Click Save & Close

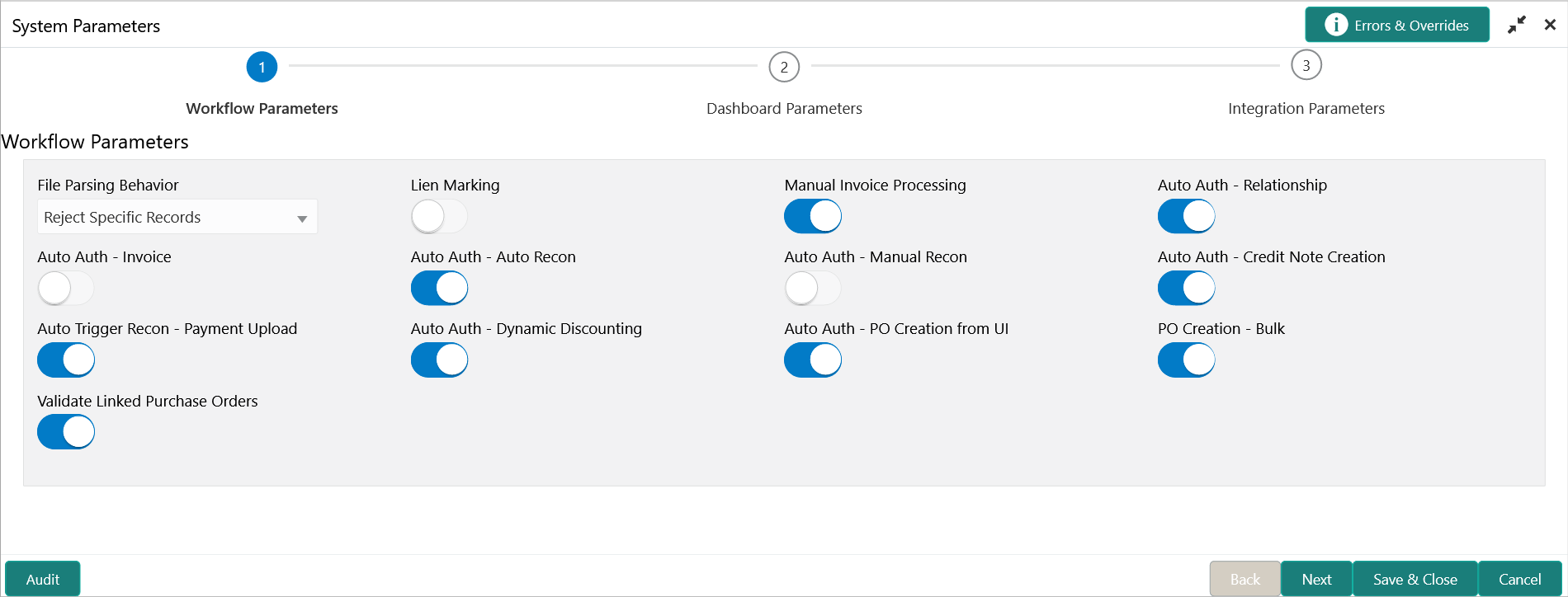pyautogui.click(x=1415, y=579)
